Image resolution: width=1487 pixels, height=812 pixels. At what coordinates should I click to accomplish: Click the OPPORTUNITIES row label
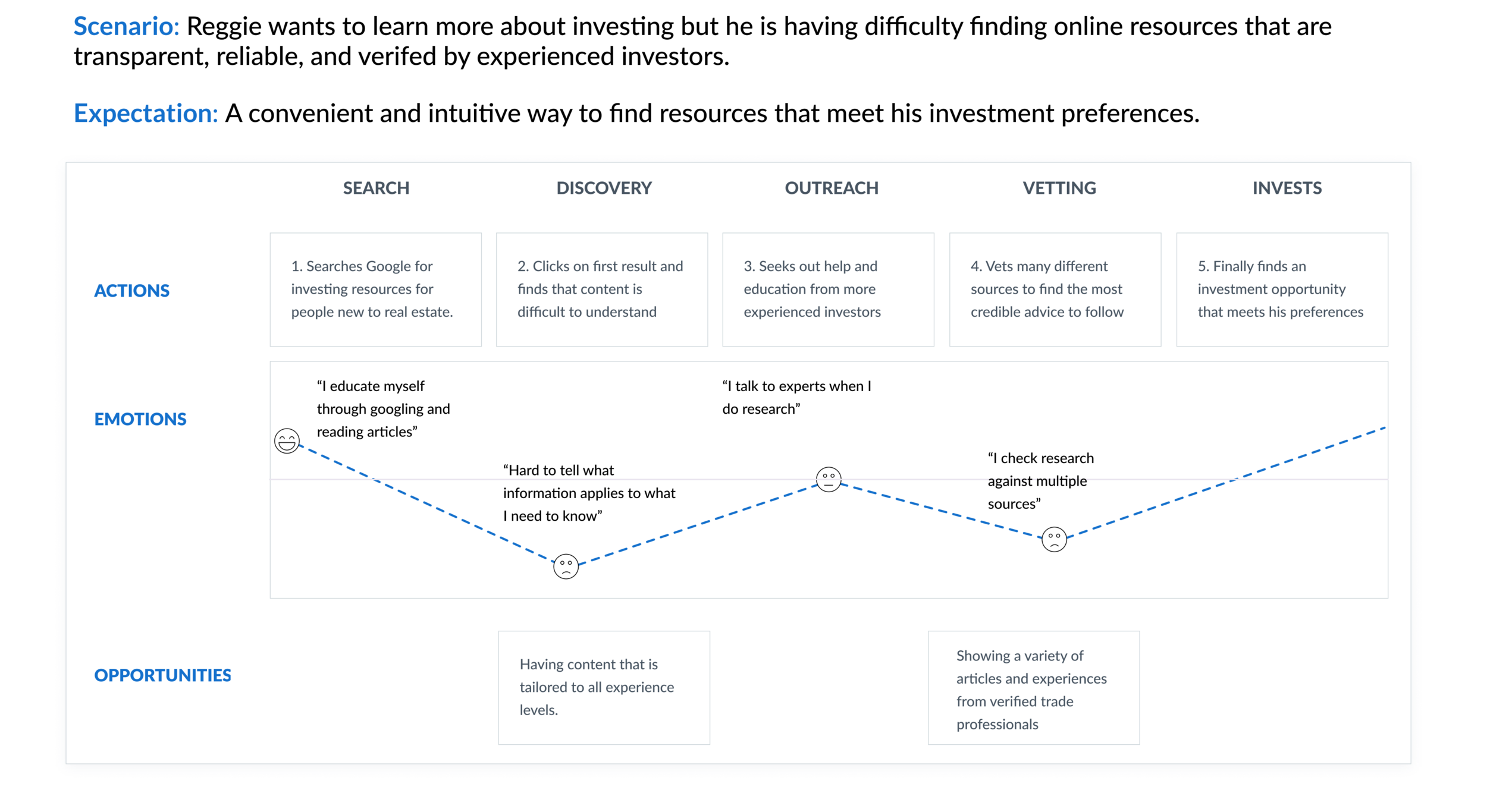coord(162,675)
